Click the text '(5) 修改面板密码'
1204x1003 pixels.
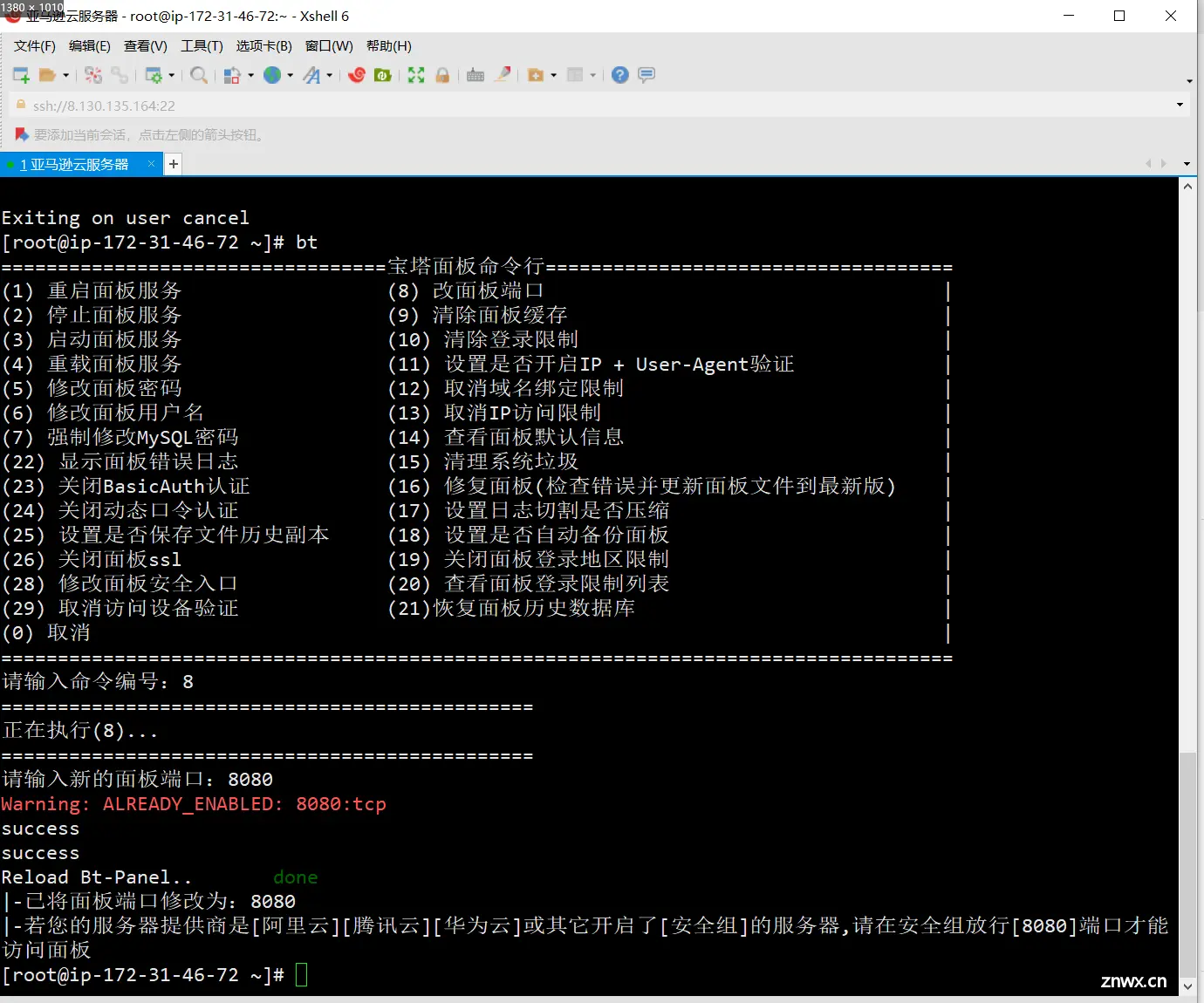(x=92, y=388)
